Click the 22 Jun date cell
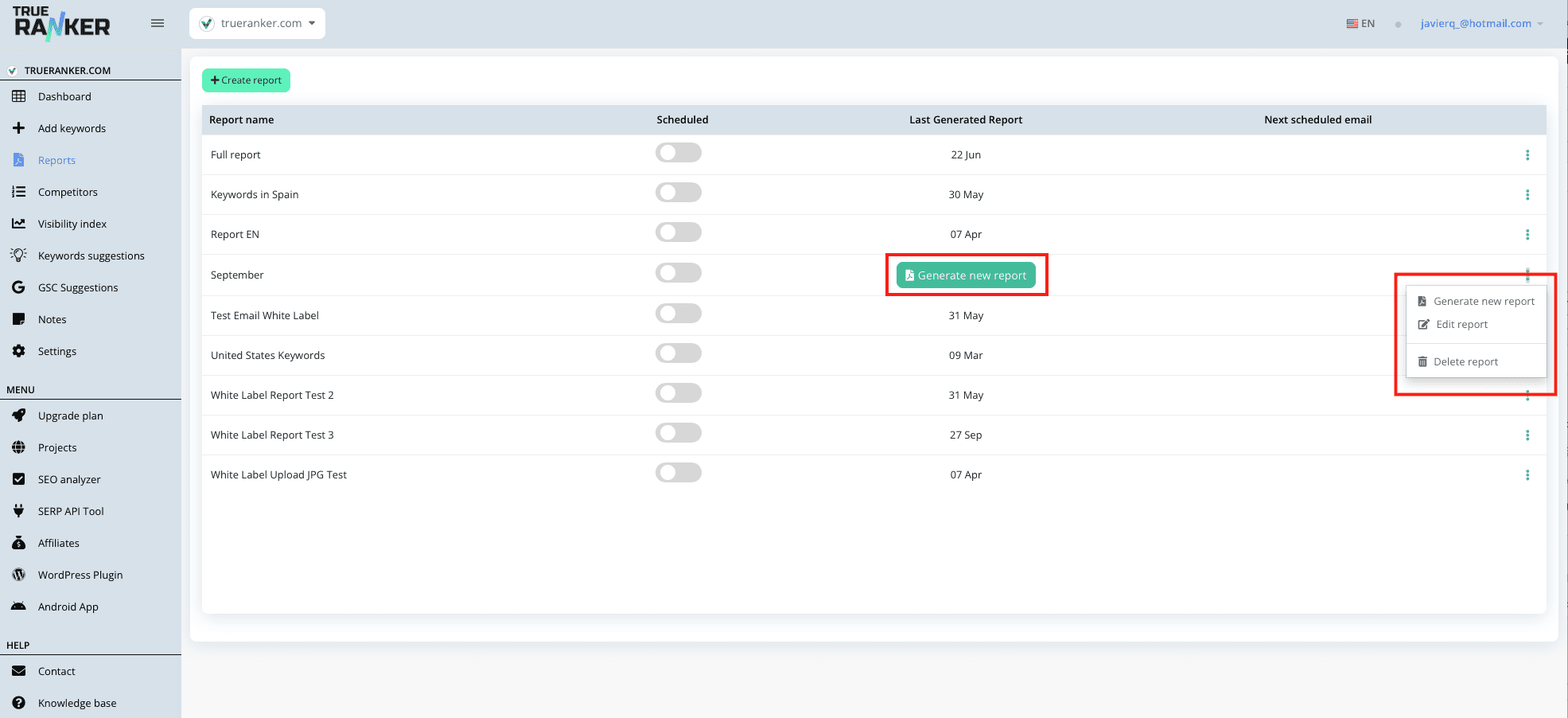The height and width of the screenshot is (718, 1568). pos(966,155)
